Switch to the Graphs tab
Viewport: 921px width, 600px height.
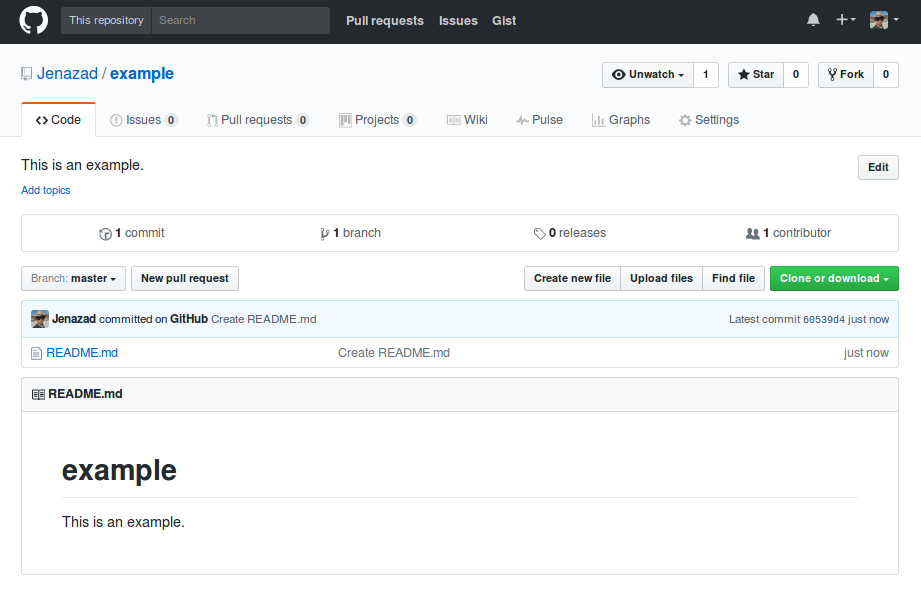coord(621,120)
